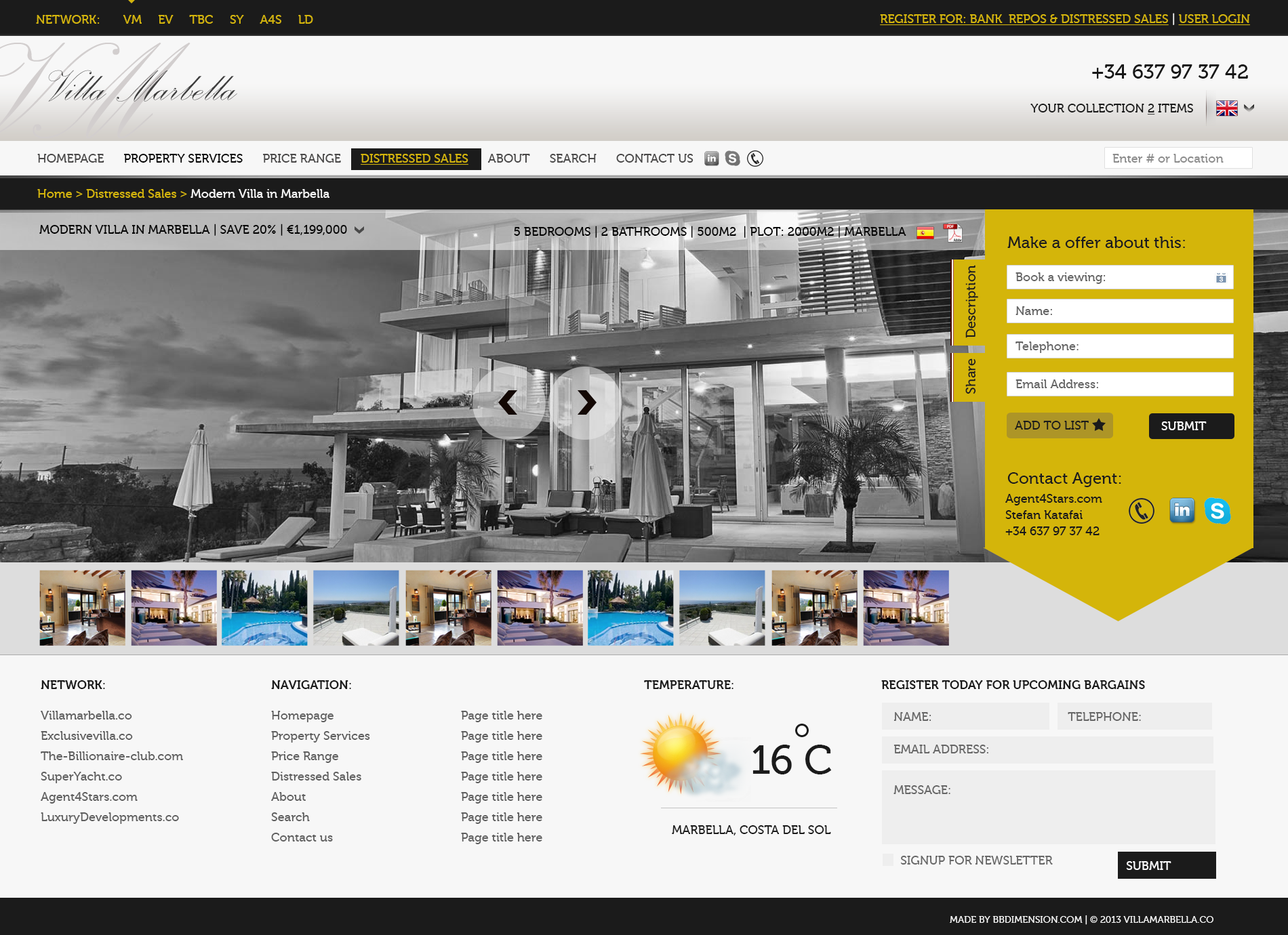Click Register for Bank Repos & Distressed Sales
Image resolution: width=1288 pixels, height=935 pixels.
[1024, 19]
